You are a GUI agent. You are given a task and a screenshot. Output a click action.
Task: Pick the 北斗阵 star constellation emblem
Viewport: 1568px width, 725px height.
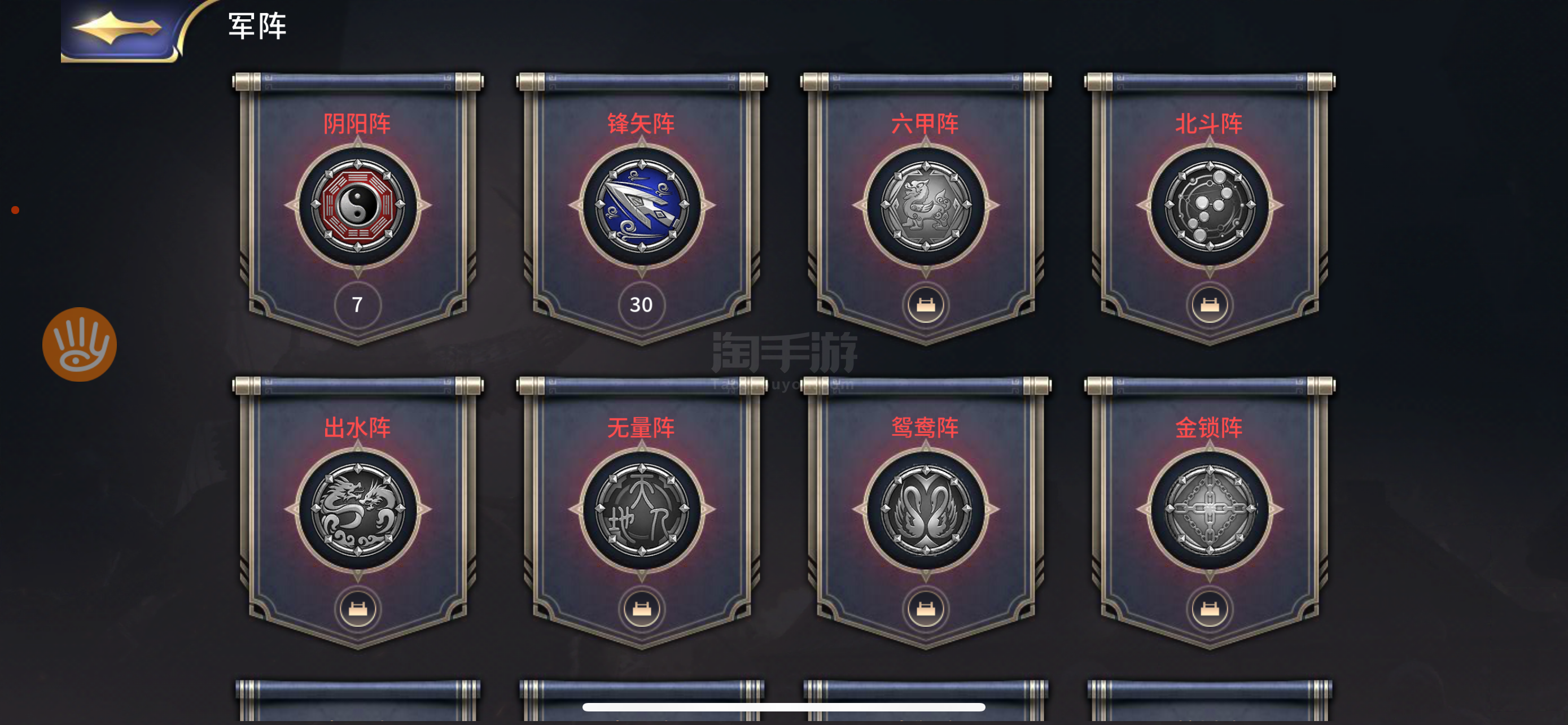[1210, 204]
